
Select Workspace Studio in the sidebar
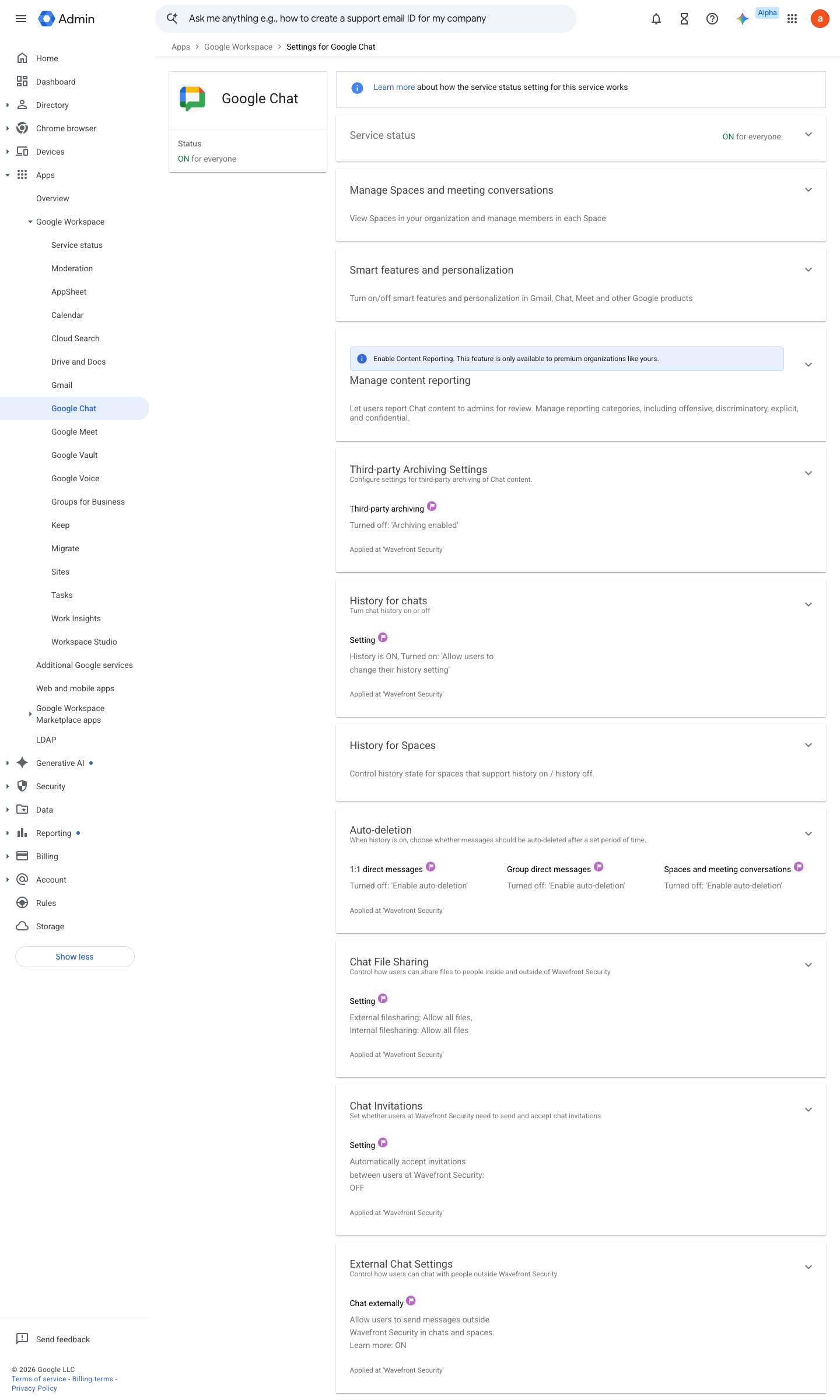click(x=84, y=642)
